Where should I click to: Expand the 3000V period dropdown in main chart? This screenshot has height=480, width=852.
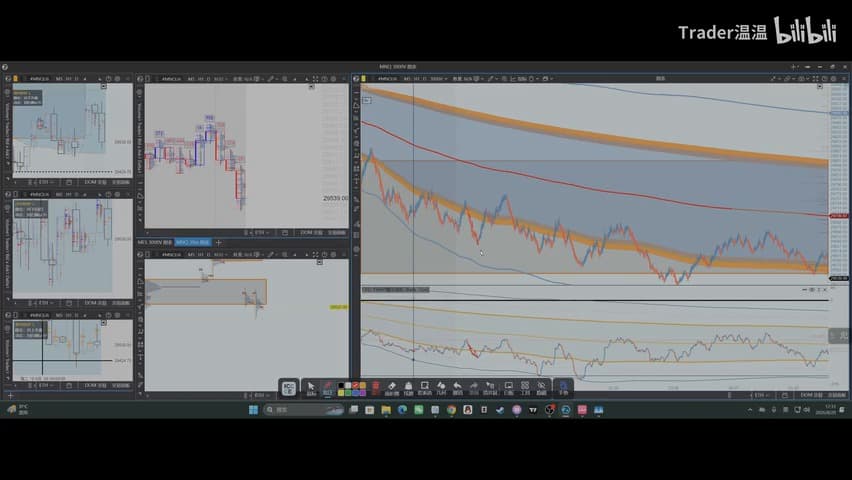[x=438, y=78]
